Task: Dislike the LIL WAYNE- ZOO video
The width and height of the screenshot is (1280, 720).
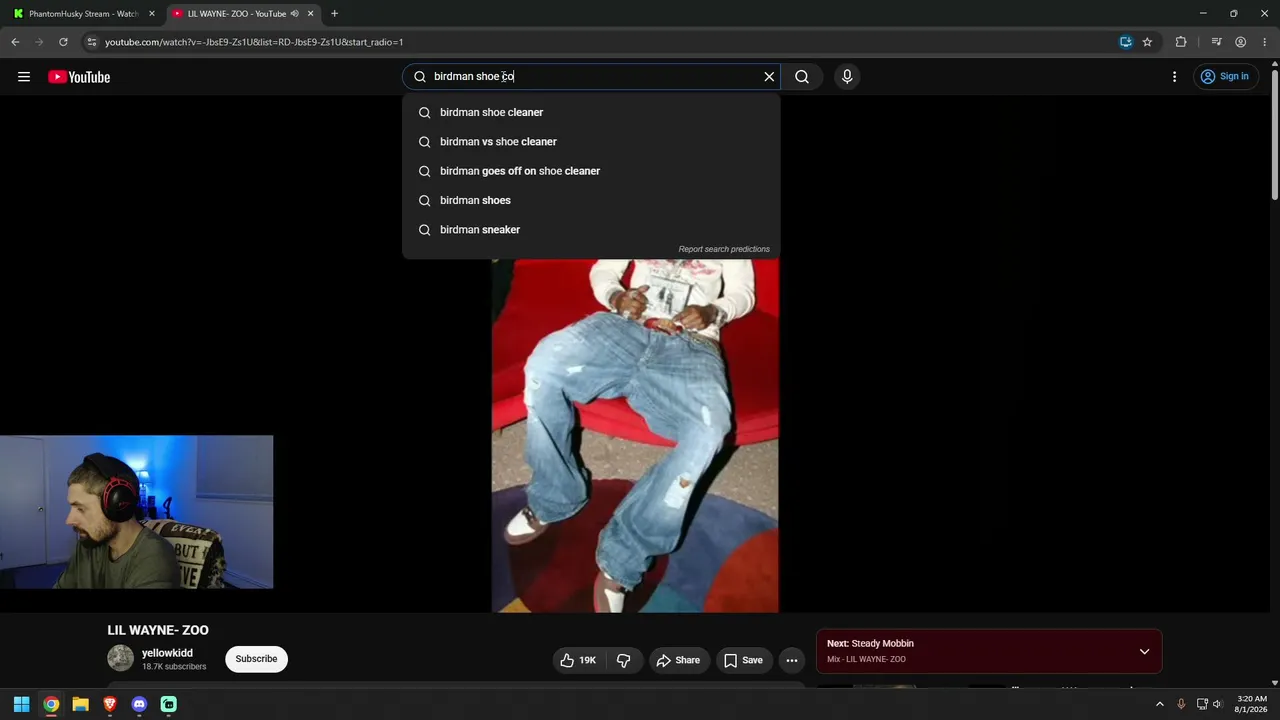Action: (x=624, y=660)
